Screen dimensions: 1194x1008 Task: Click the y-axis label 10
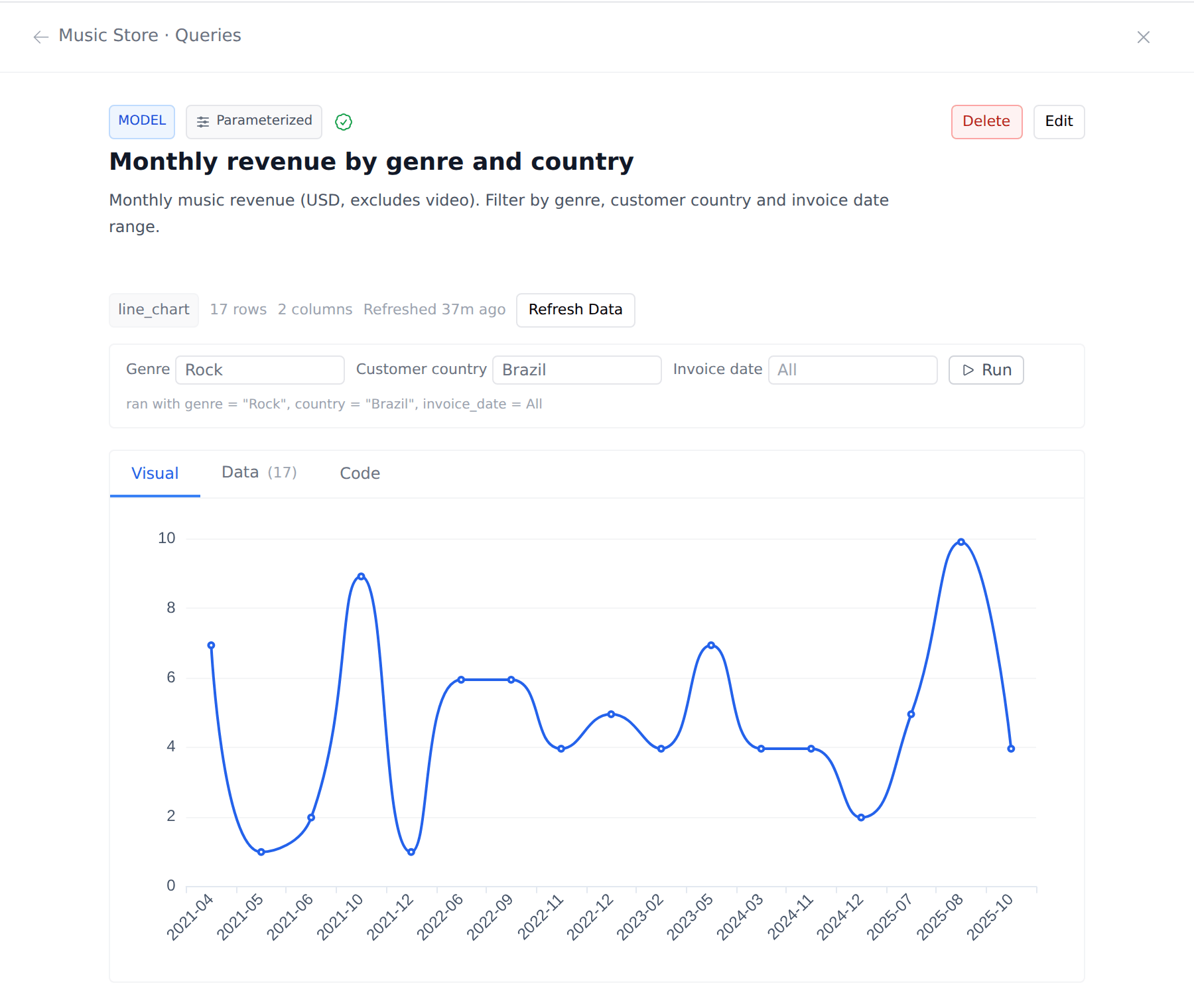[166, 538]
